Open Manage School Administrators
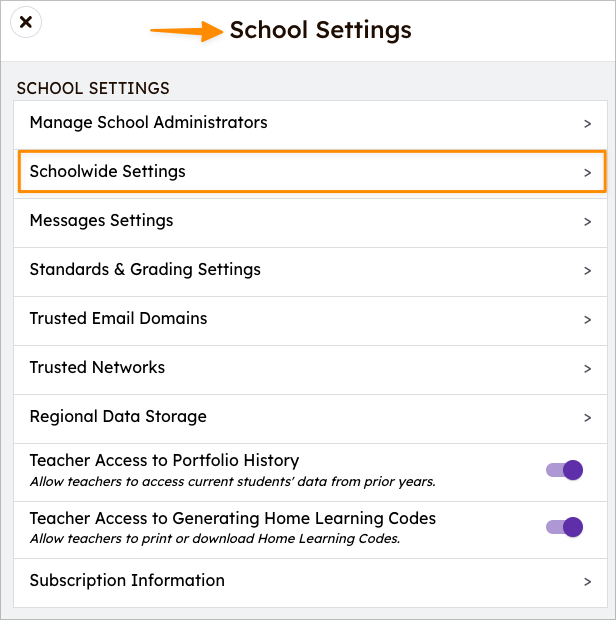 coord(310,124)
